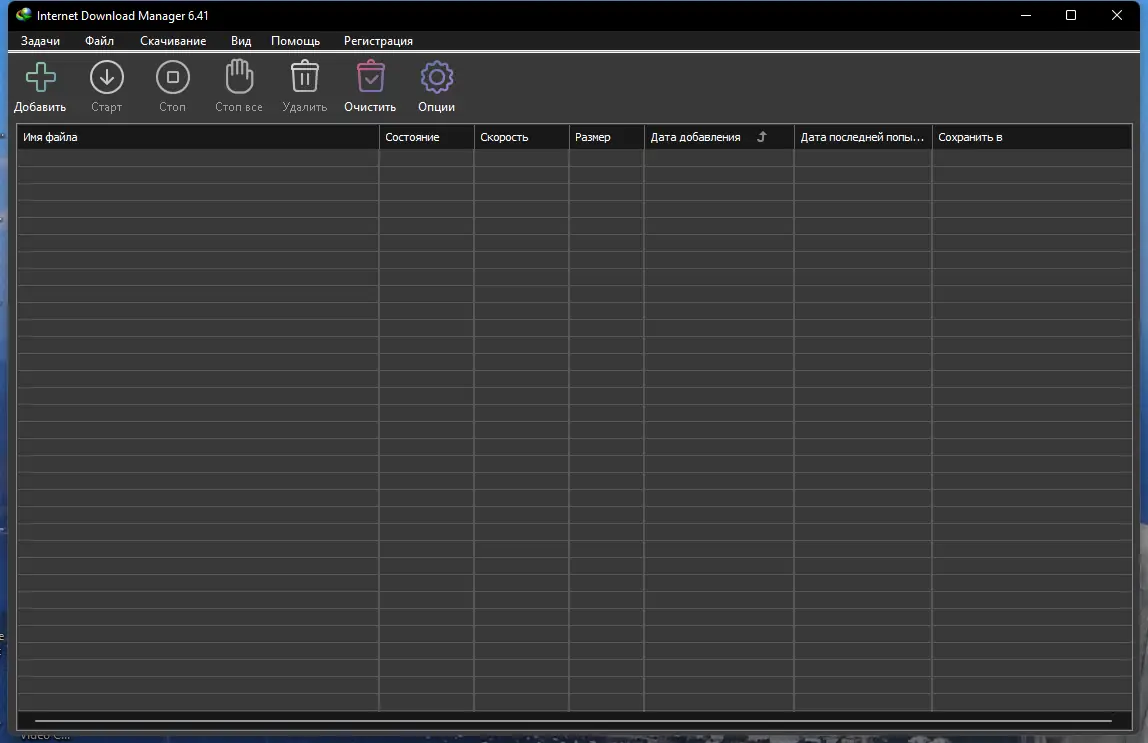1148x743 pixels.
Task: Open the Файл menu
Action: 100,41
